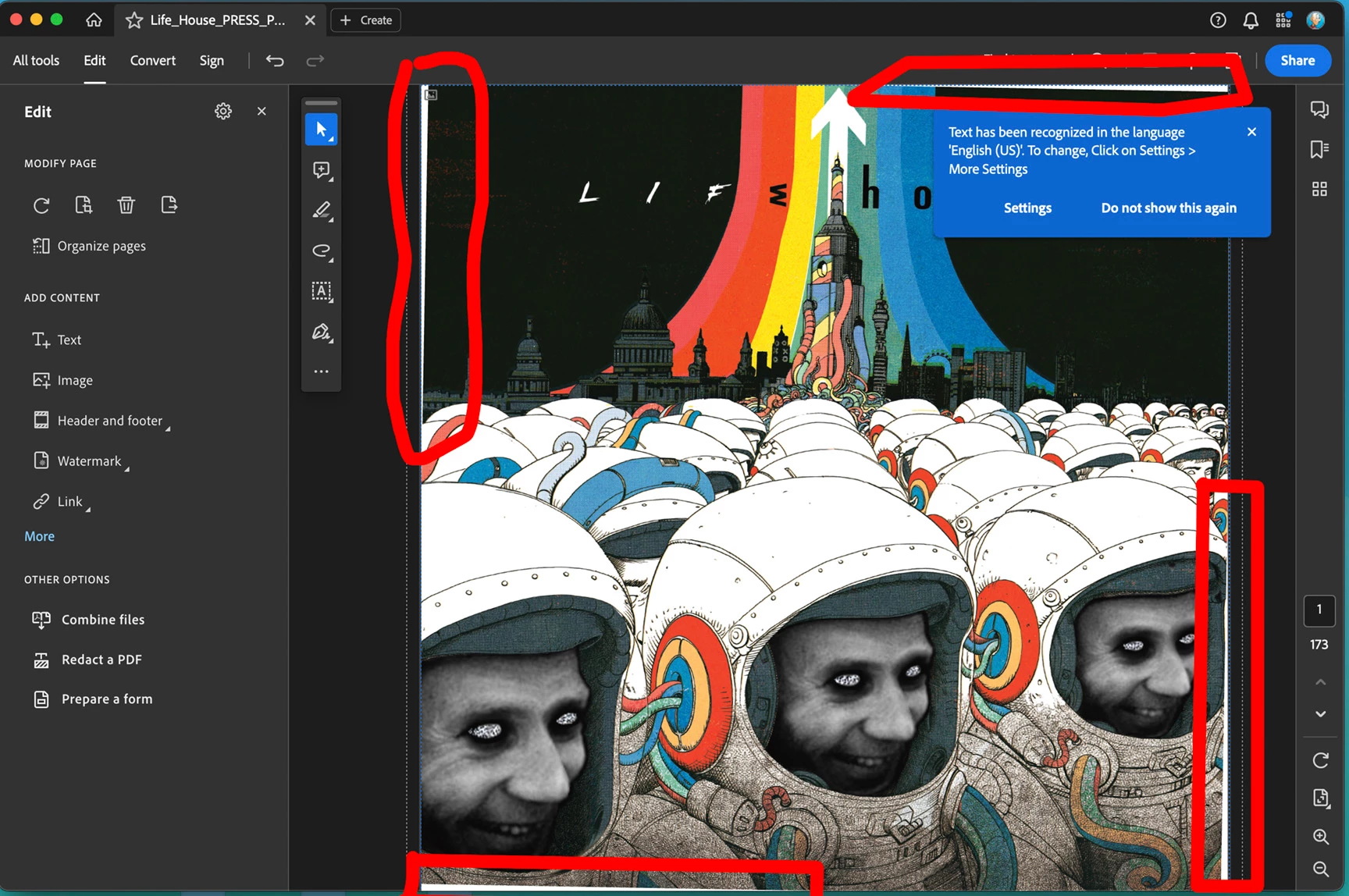Dismiss the text recognition notification
1349x896 pixels.
coord(1251,132)
